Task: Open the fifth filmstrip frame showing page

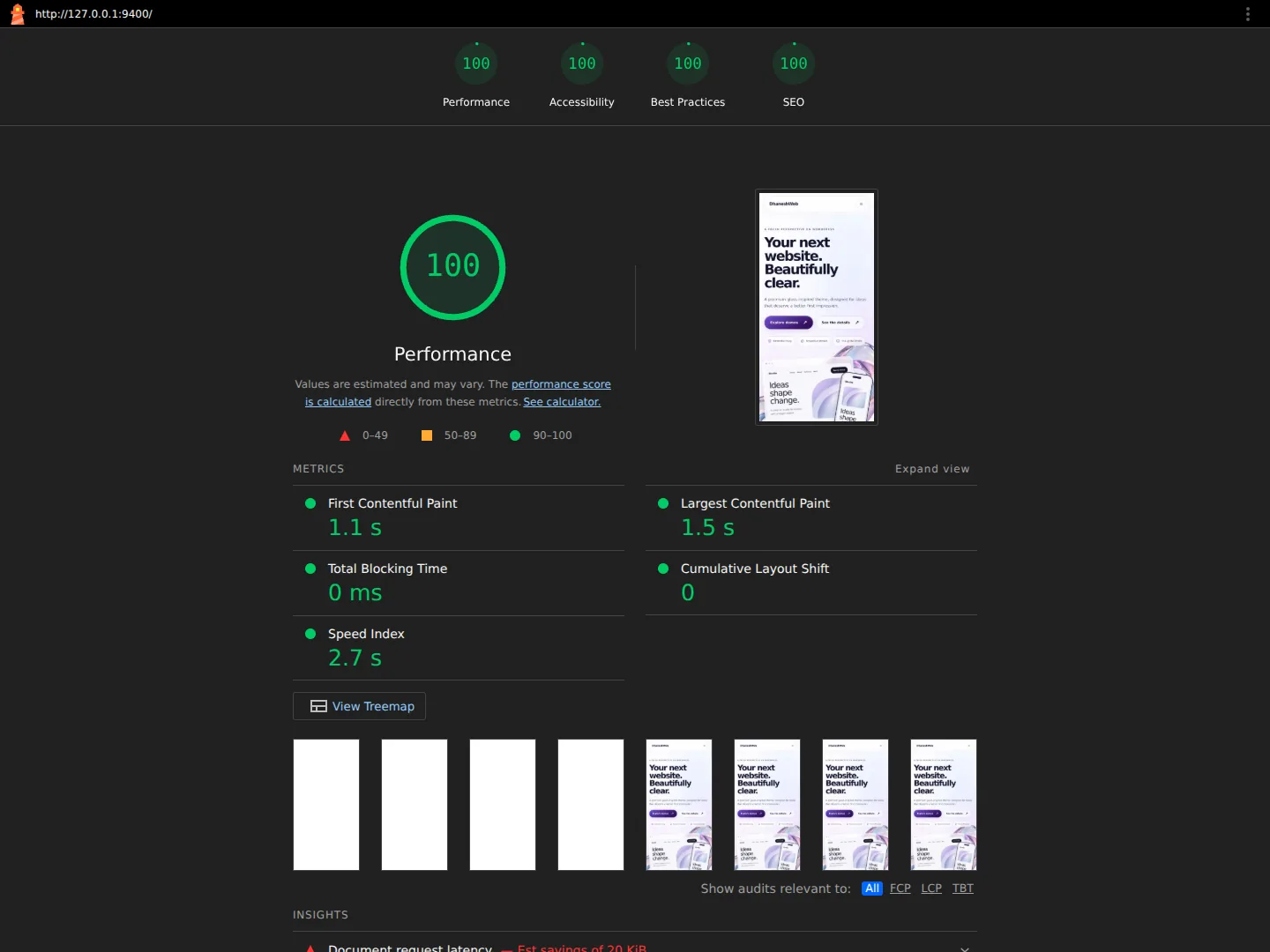Action: click(679, 805)
